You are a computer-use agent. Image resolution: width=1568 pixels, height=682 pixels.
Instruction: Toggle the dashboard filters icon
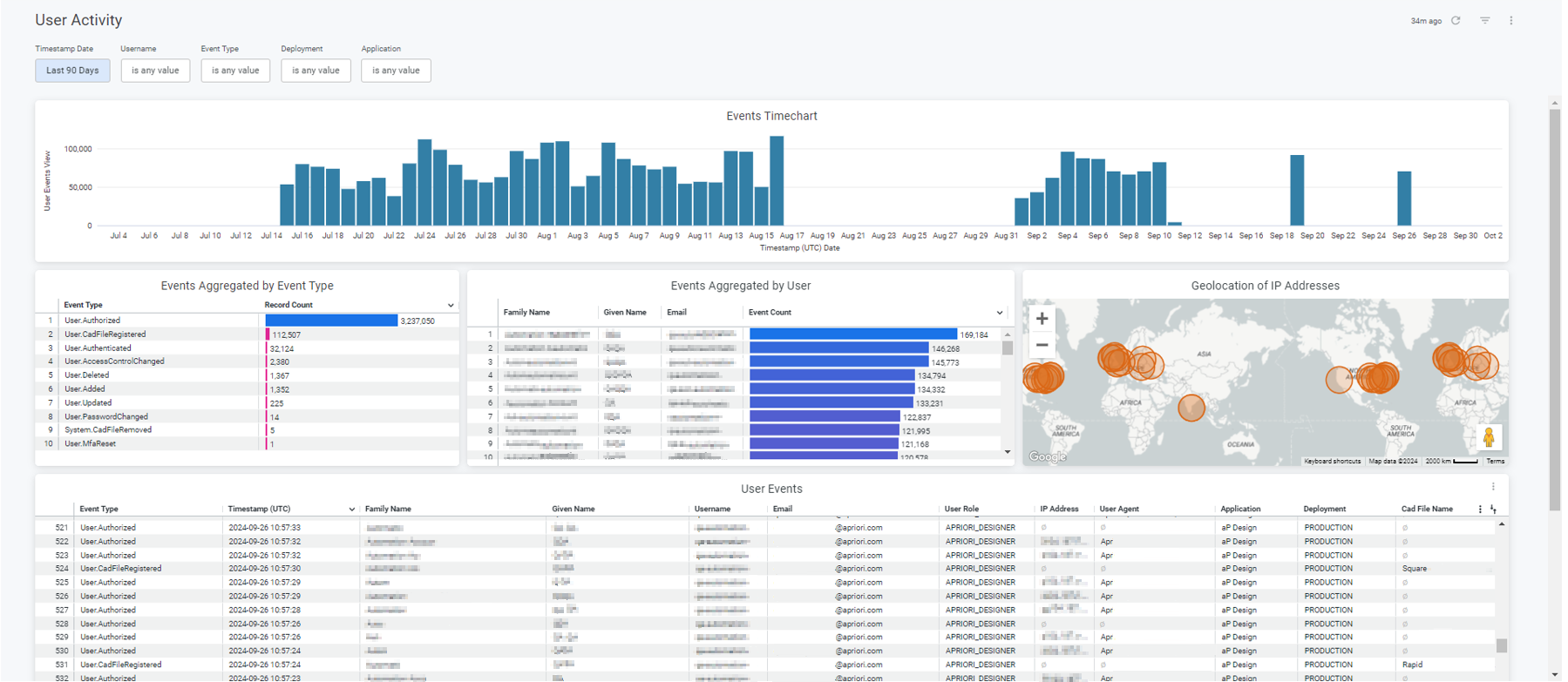point(1484,21)
